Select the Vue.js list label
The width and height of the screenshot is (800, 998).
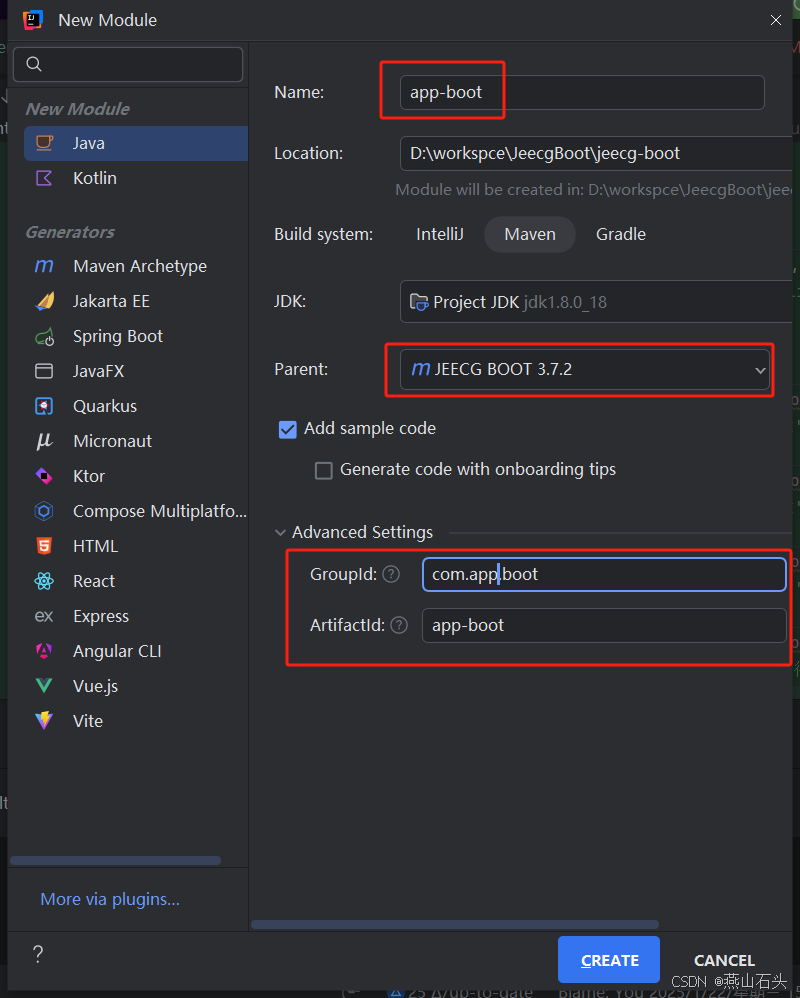point(95,686)
